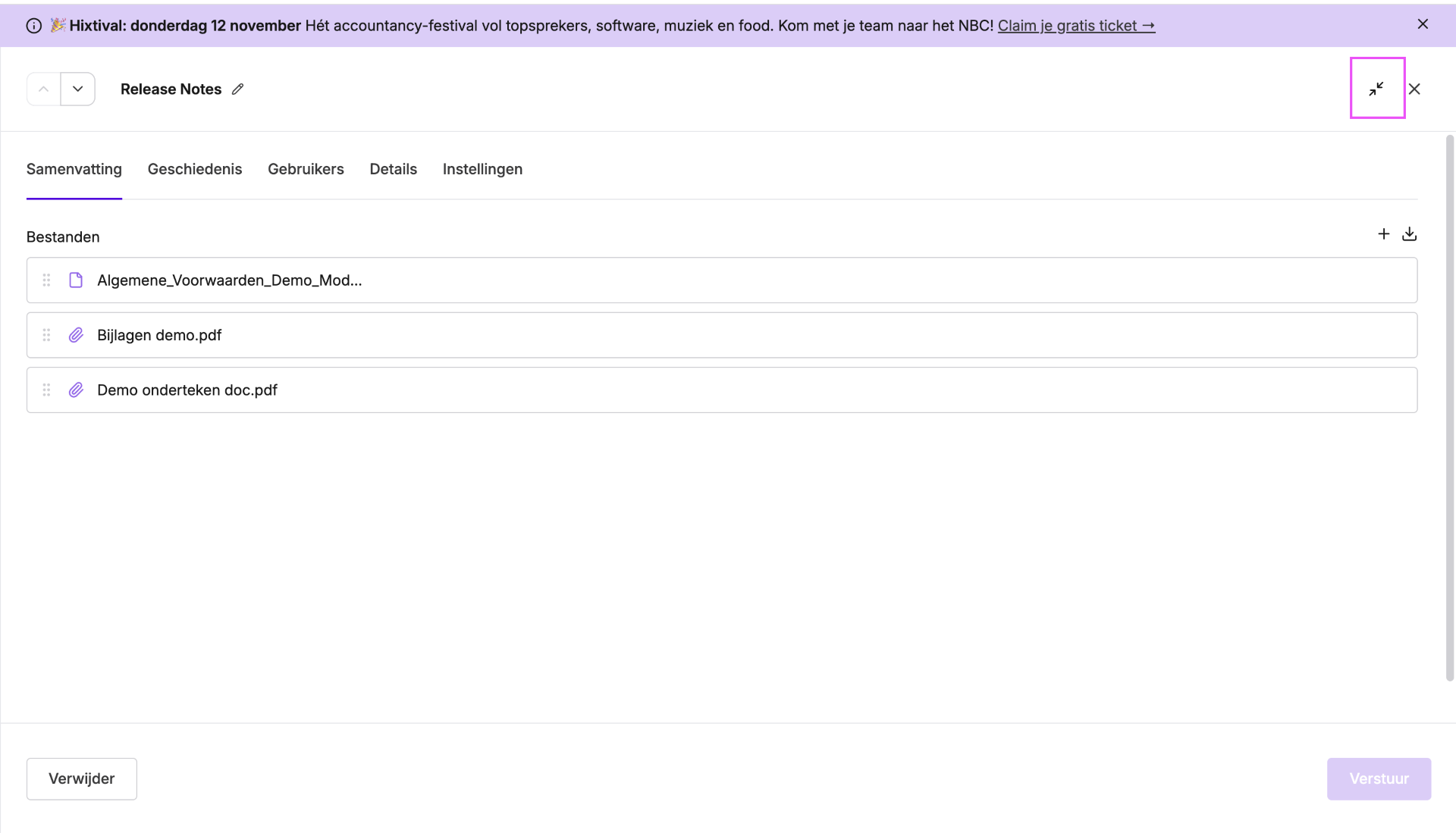This screenshot has height=833, width=1456.
Task: Collapse the panel with the shrink arrows icon
Action: coord(1376,89)
